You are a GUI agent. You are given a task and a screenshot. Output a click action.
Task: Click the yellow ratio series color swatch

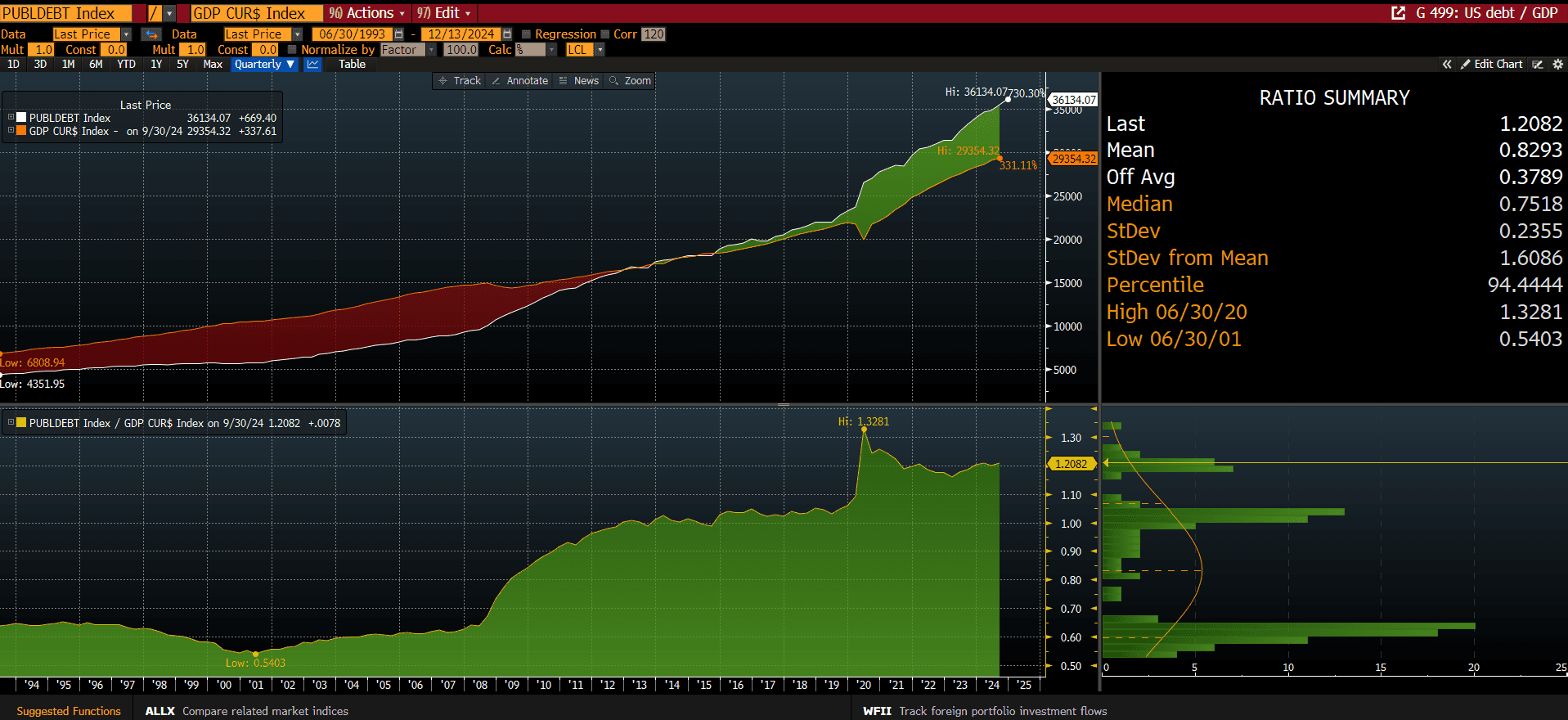click(21, 423)
